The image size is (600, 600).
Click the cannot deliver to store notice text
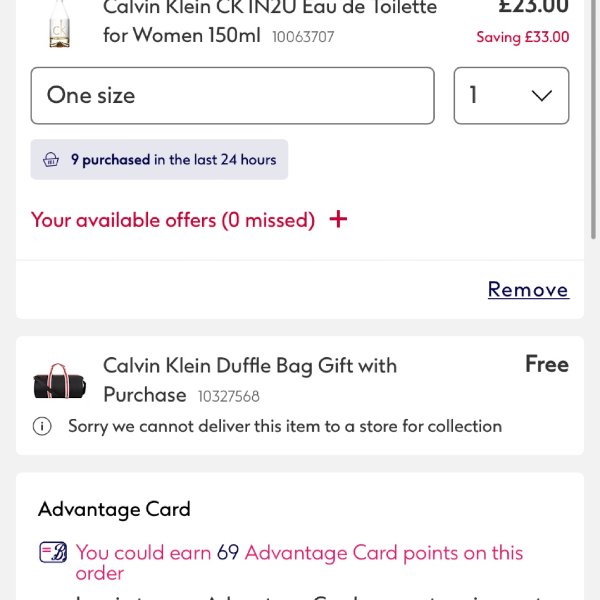tap(285, 427)
